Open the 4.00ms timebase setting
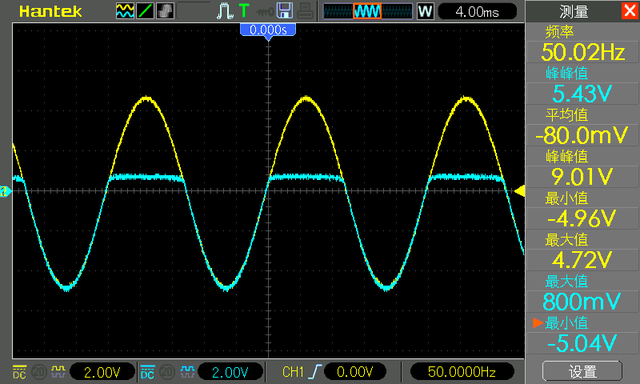Image resolution: width=640 pixels, height=384 pixels. point(477,11)
